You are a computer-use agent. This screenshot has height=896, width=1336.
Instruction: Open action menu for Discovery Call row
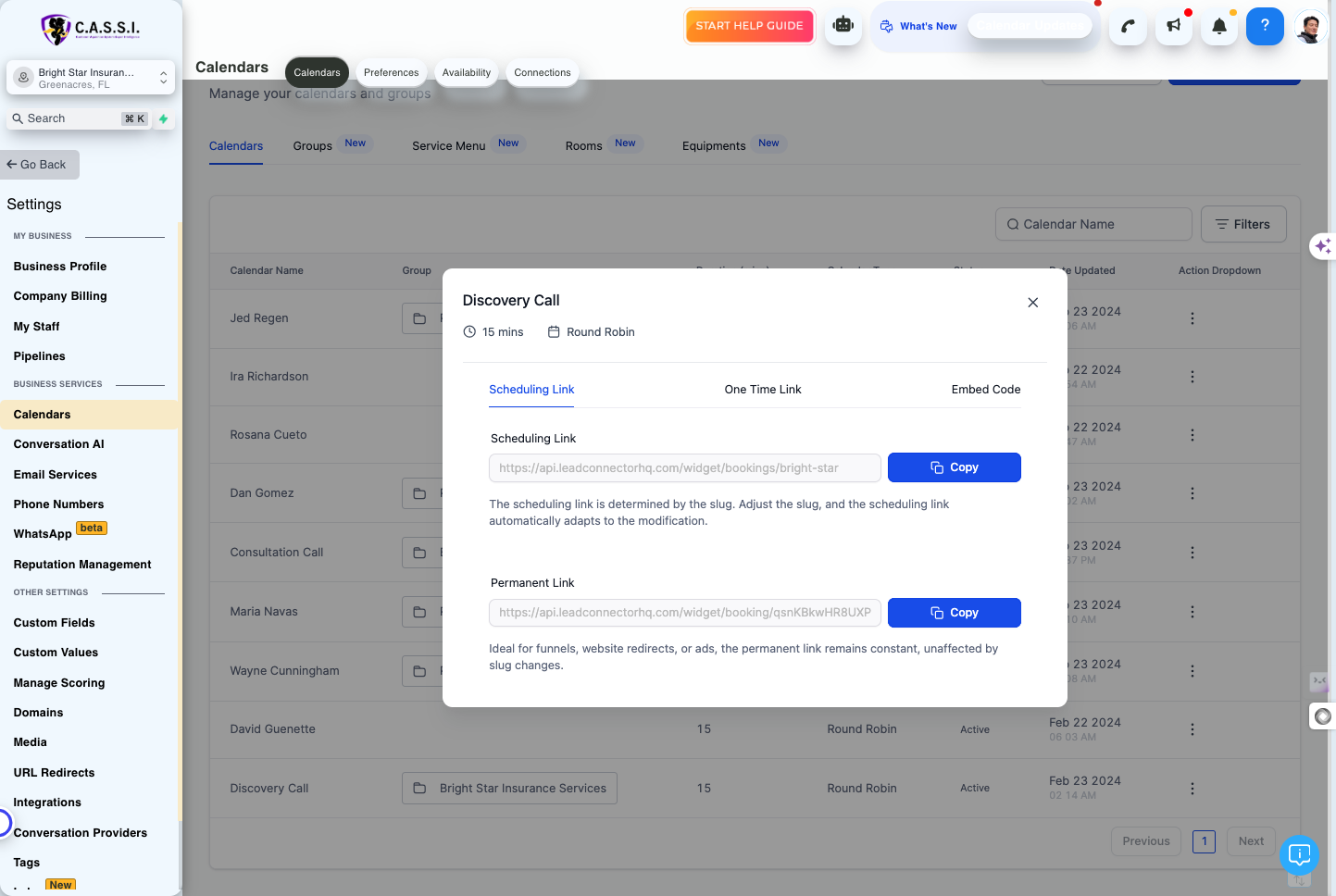point(1192,789)
